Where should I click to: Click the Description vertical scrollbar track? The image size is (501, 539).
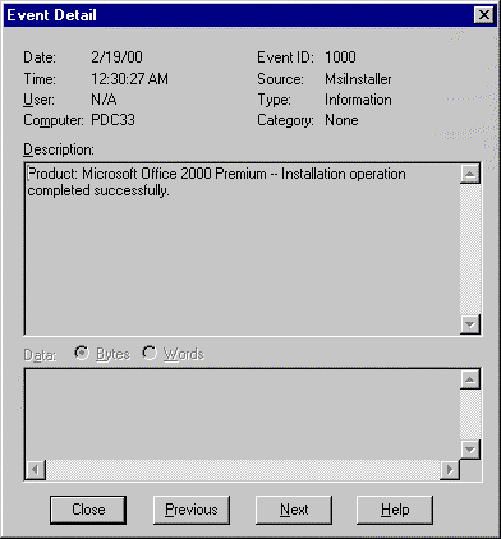pos(470,249)
